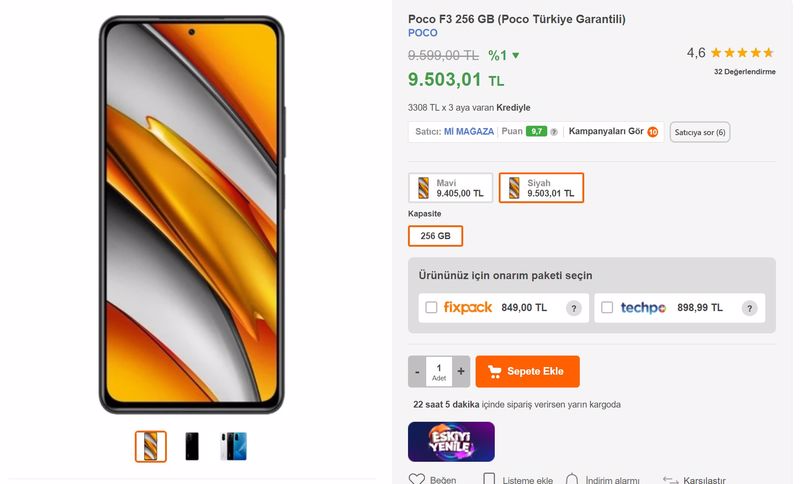Click the help icon next to techpo price
This screenshot has height=484, width=800.
pyautogui.click(x=749, y=308)
